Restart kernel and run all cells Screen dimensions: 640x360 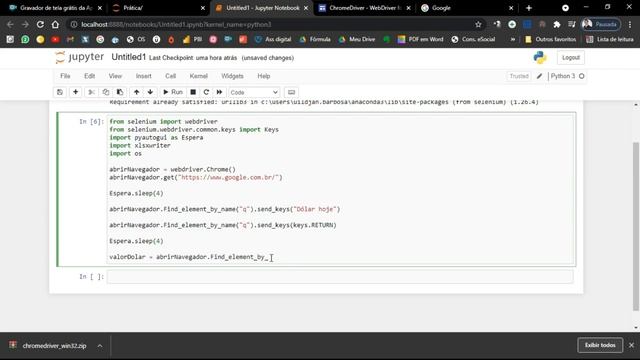[220, 92]
